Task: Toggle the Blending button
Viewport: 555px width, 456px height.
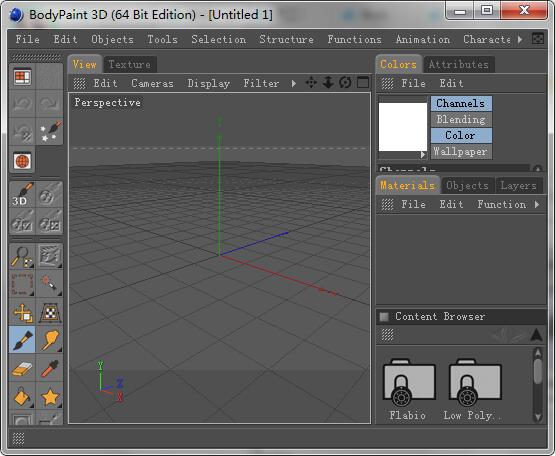Action: (461, 120)
